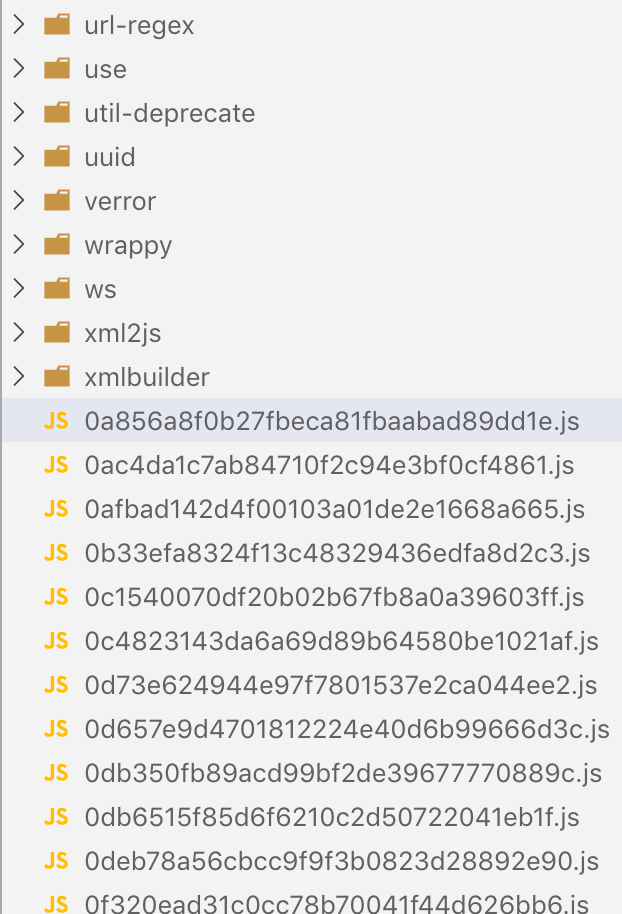Click JS icon of 0db350fb89acd99bf2de39677770889c.js

[57, 773]
